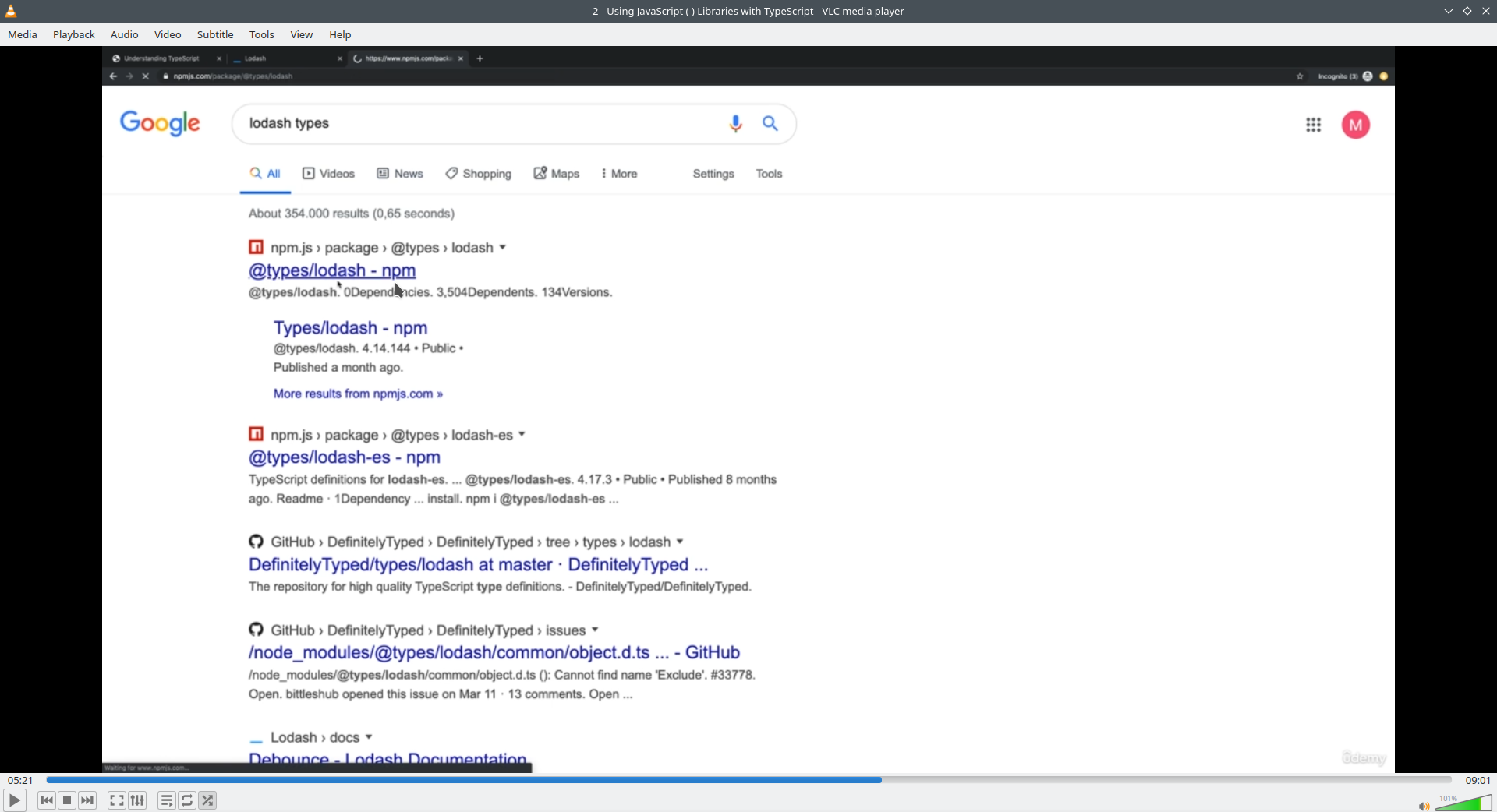Open the Tools menu in VLC menu bar
Viewport: 1497px width, 812px height.
pos(262,34)
